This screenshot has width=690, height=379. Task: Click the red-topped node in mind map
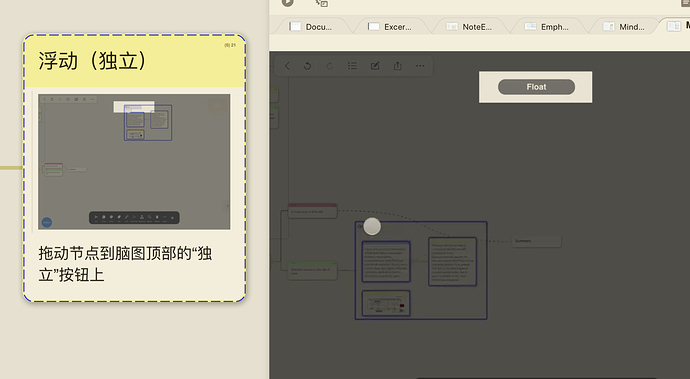pyautogui.click(x=312, y=211)
